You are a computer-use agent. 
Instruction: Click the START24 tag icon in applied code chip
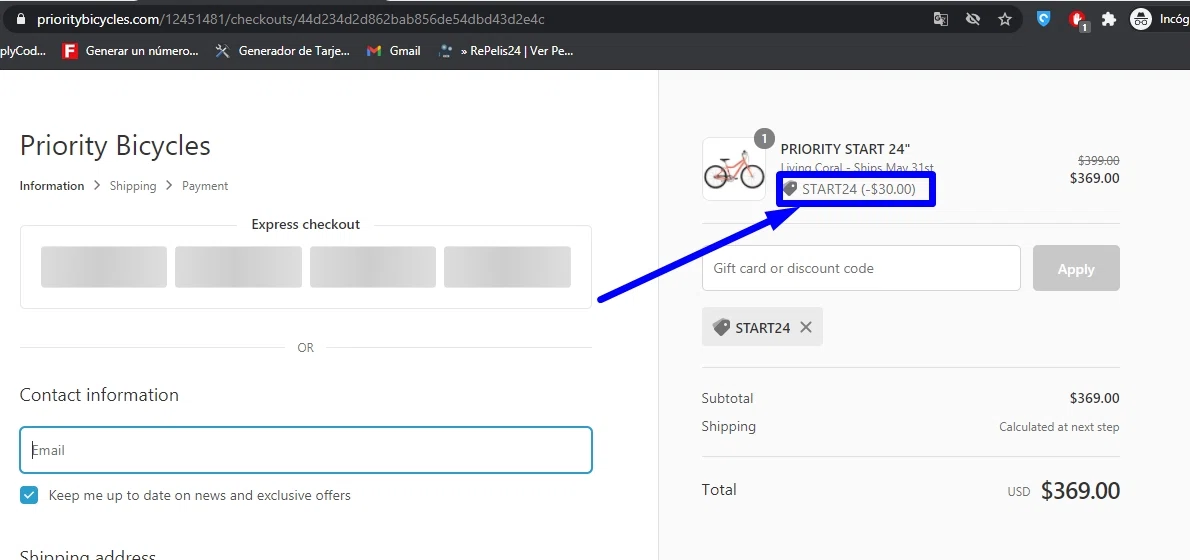click(721, 327)
